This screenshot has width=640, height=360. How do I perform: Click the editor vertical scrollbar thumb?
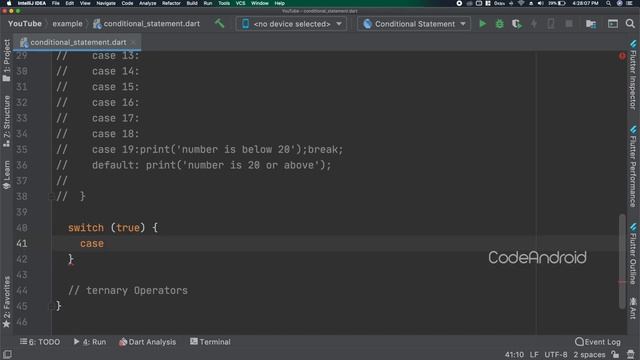(622, 261)
